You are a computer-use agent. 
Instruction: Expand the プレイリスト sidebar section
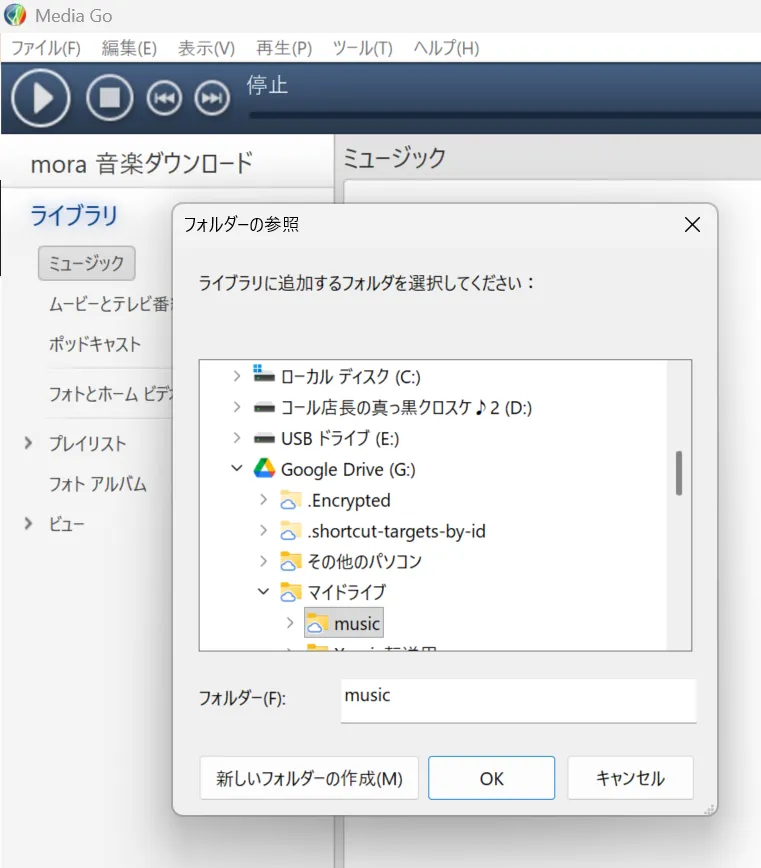[x=28, y=443]
